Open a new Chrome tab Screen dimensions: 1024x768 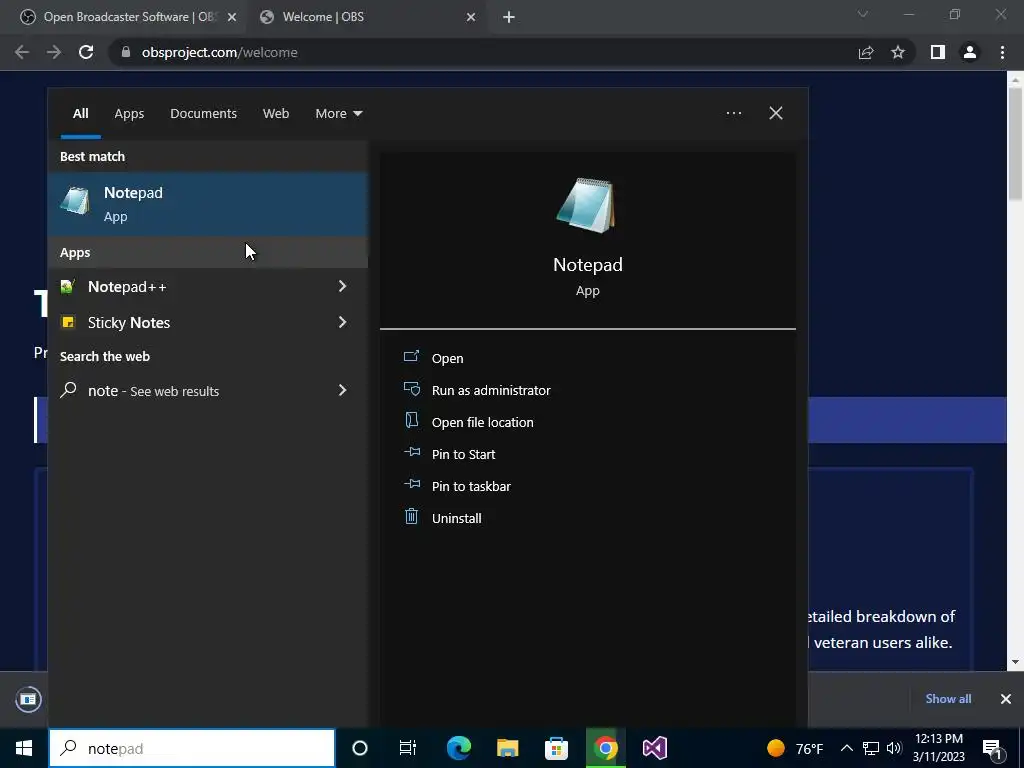(509, 17)
